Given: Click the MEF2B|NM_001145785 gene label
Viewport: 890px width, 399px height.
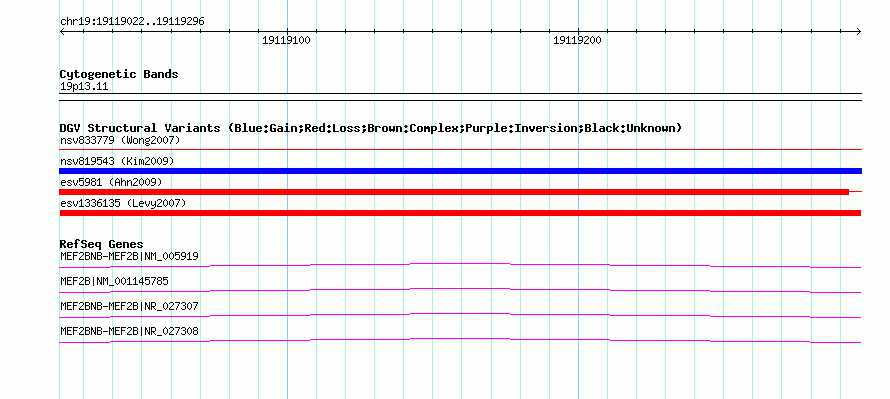Looking at the screenshot, I should point(114,281).
